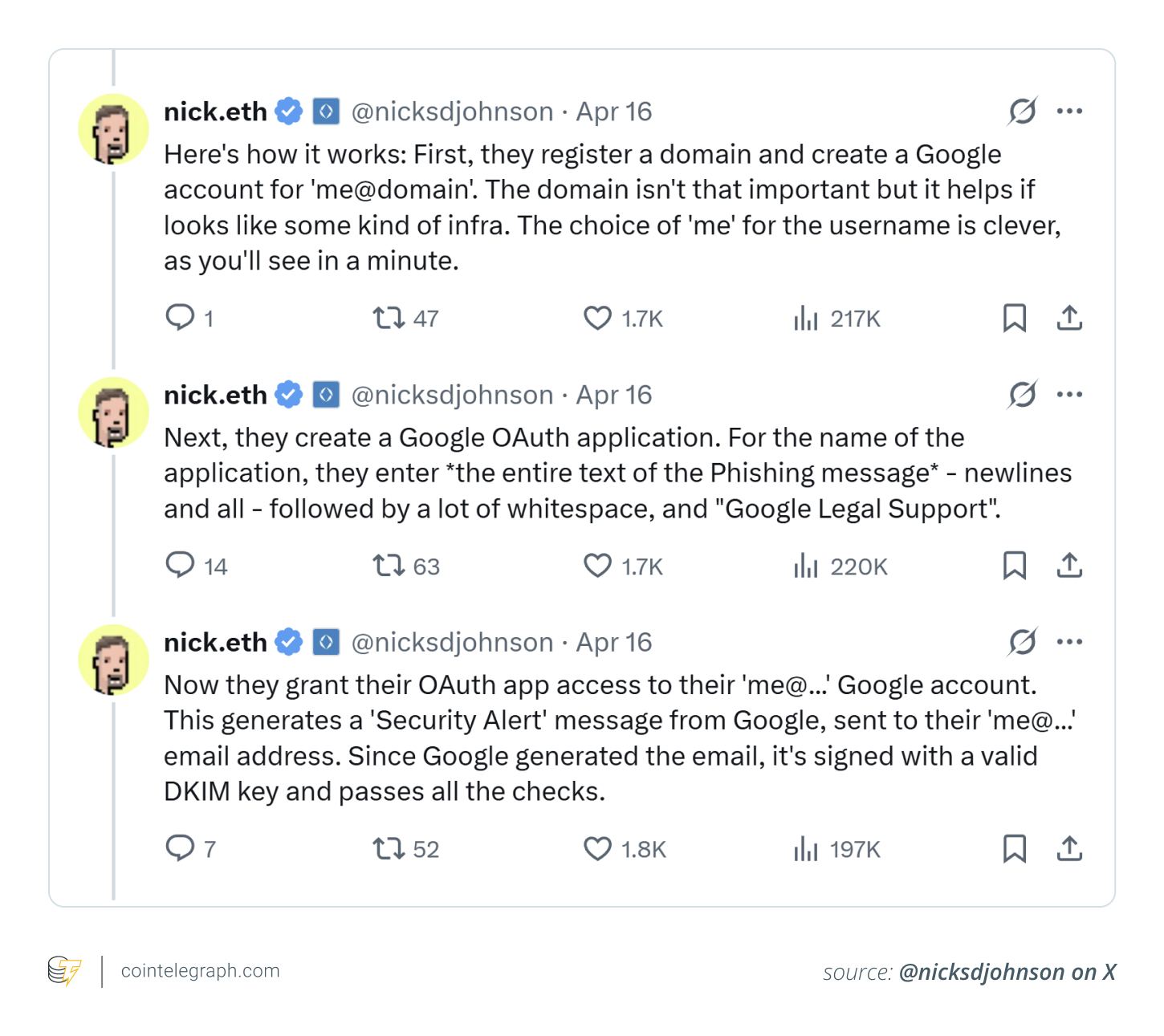Screen dimensions: 1164x1036
Task: Click the '@nicksdjohnson on X' source credit
Action: tap(1007, 973)
